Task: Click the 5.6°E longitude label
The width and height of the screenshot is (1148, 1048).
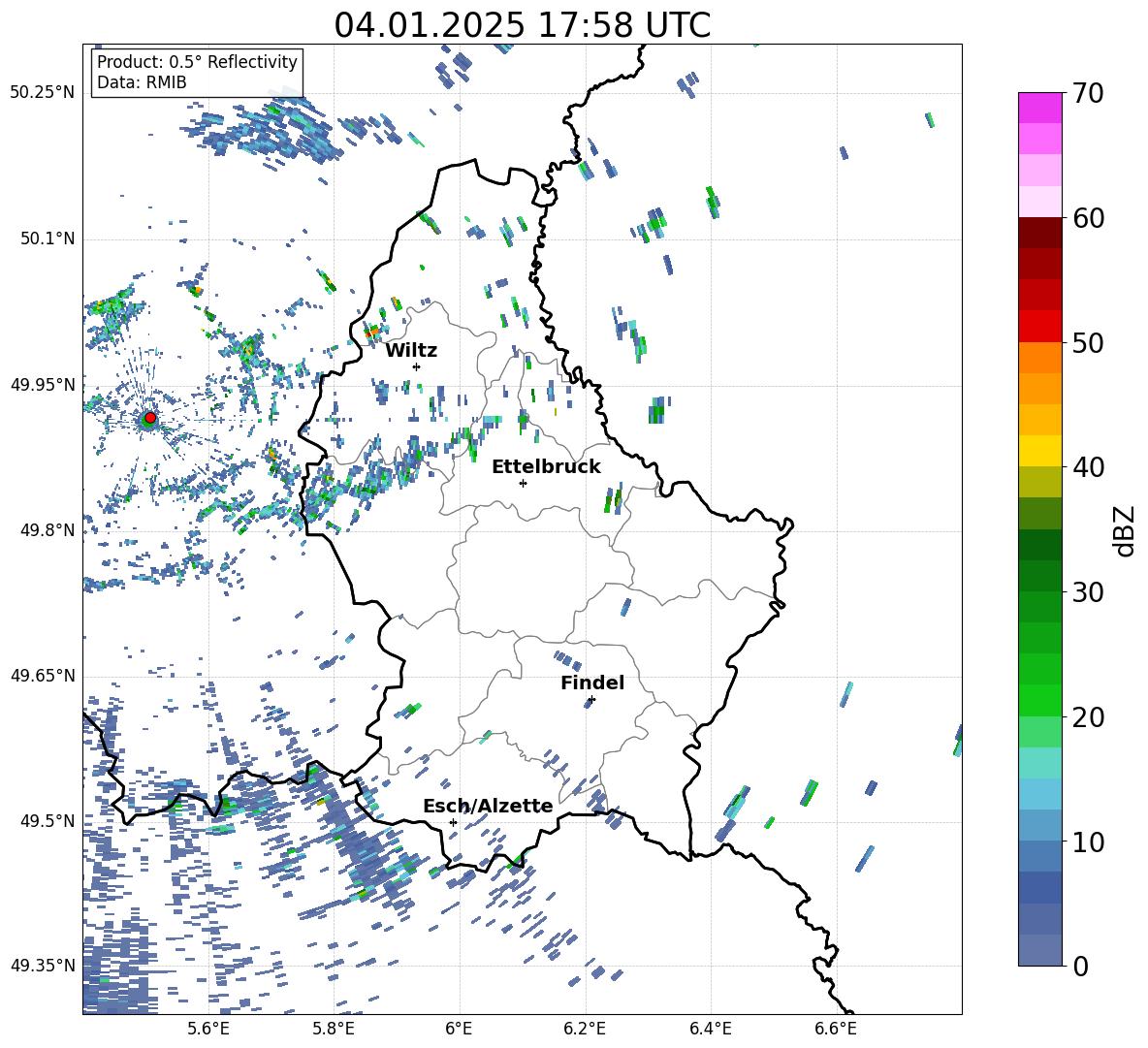Action: (208, 1030)
